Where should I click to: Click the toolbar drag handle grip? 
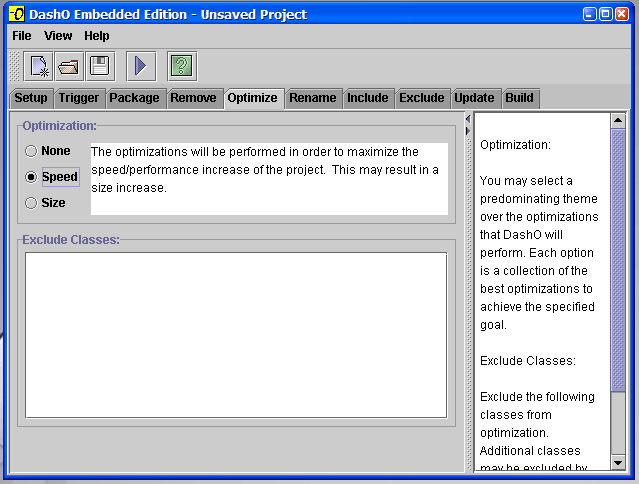[14, 66]
